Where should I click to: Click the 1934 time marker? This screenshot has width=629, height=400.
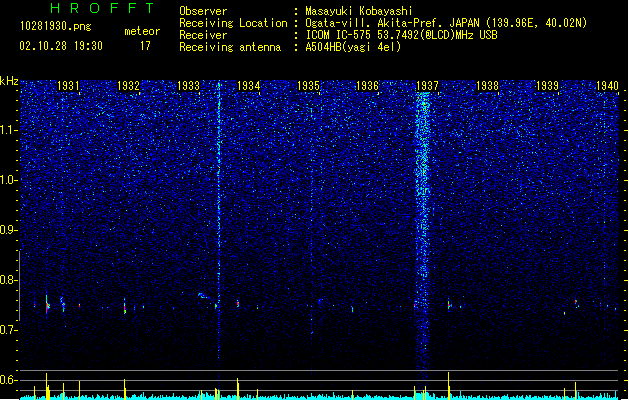pos(248,86)
